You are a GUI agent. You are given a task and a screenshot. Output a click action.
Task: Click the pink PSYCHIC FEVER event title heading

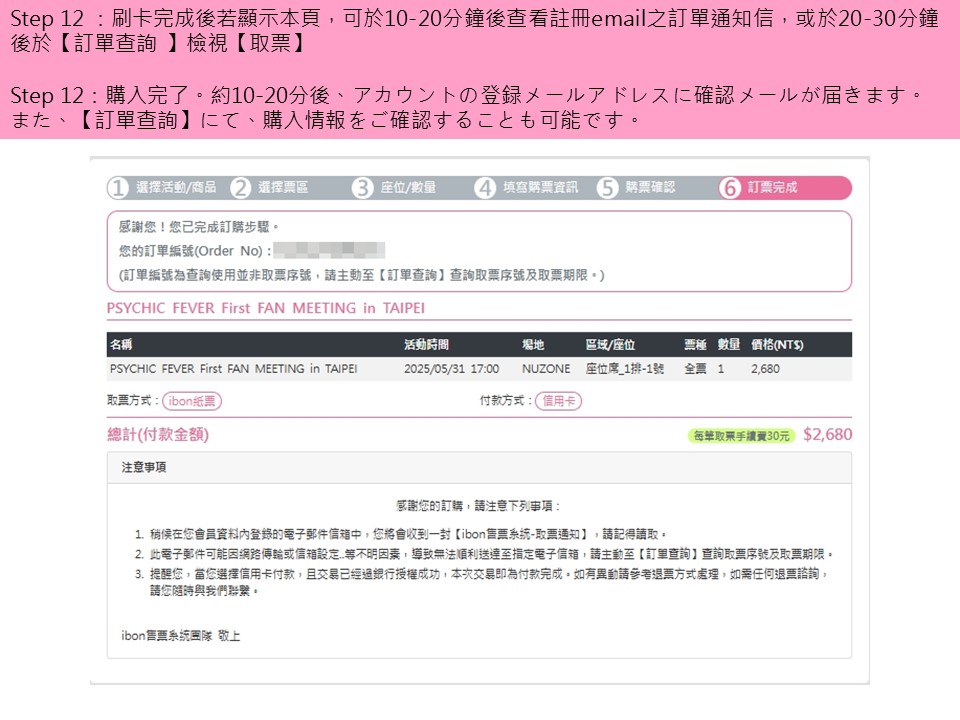266,308
